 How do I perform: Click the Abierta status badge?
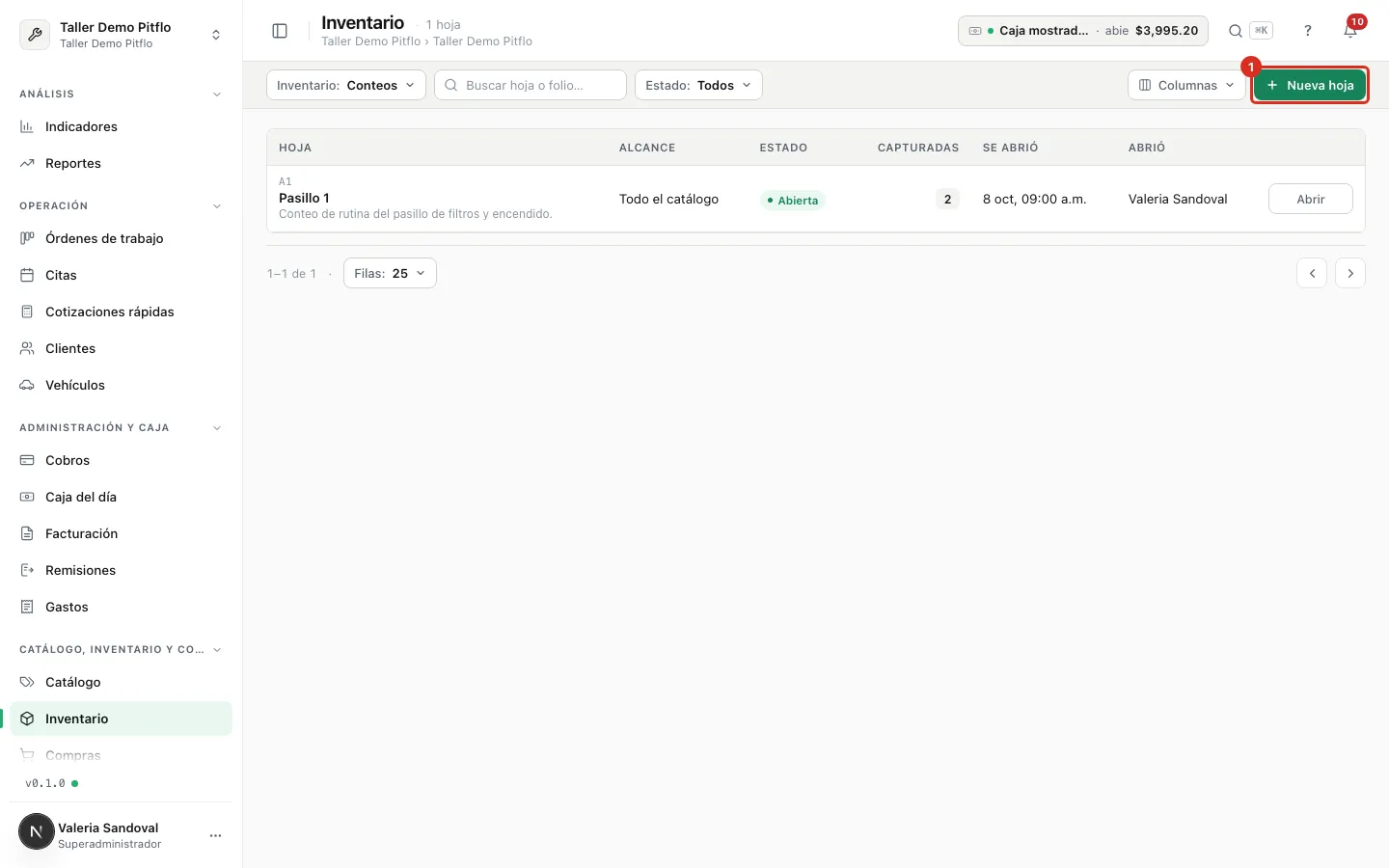pyautogui.click(x=792, y=201)
